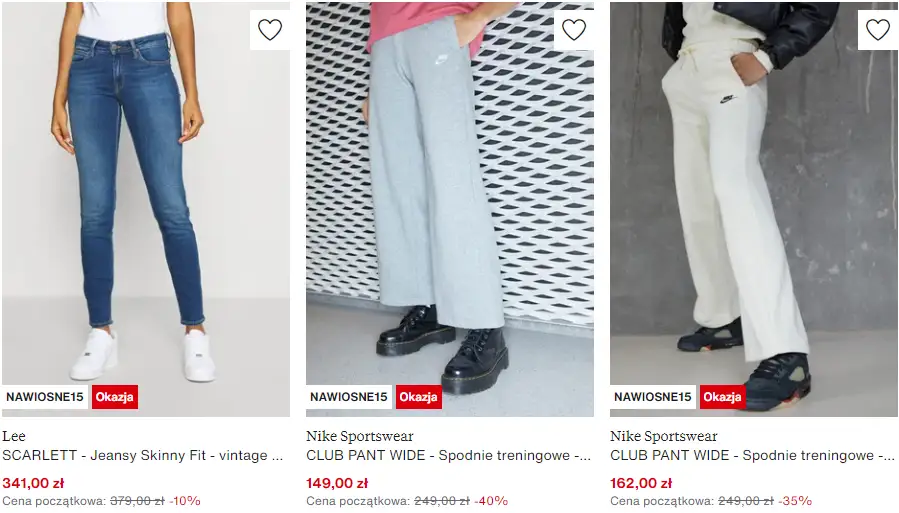Screen dimensions: 899x513
Task: Click the 162,00 zł sale price
Action: tap(641, 483)
